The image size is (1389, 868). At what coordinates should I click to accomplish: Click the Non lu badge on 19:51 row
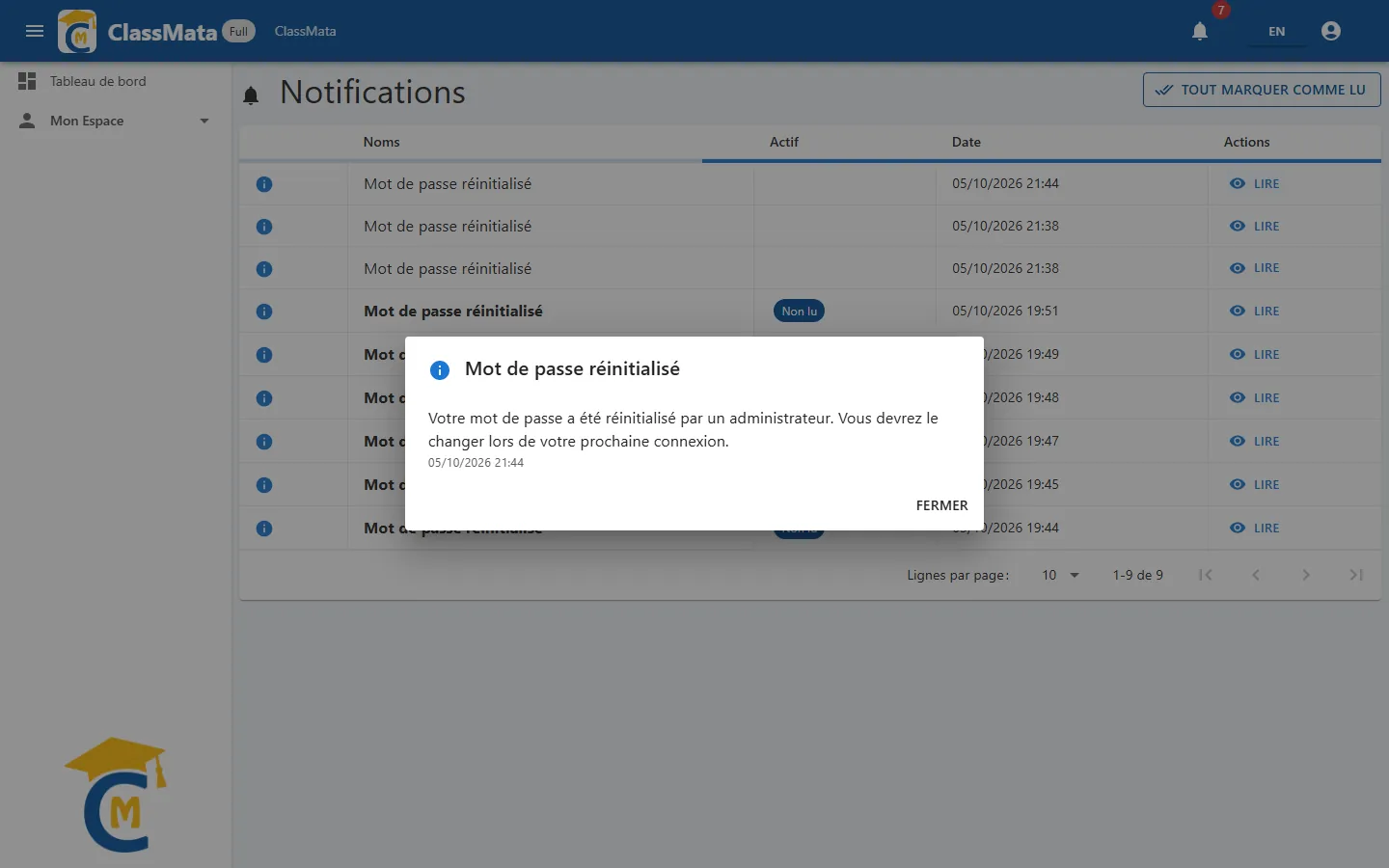coord(799,311)
